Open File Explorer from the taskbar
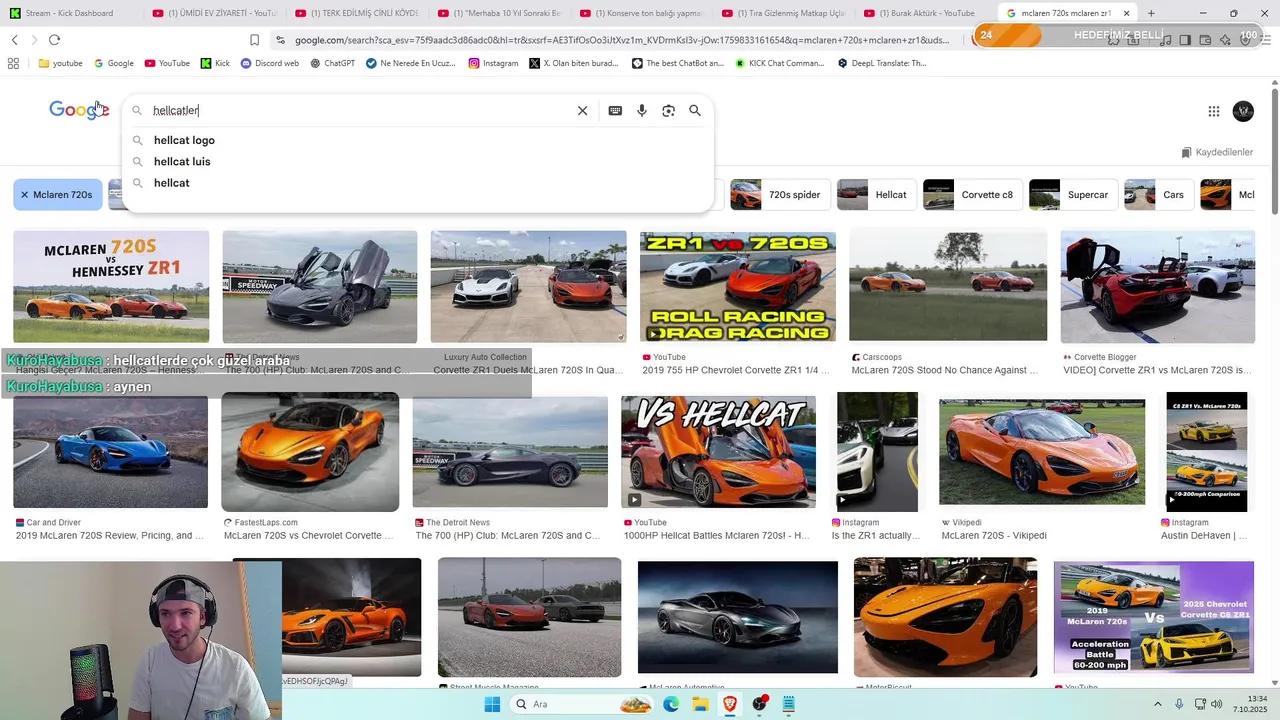Screen dimensions: 1280x720 tap(700, 704)
